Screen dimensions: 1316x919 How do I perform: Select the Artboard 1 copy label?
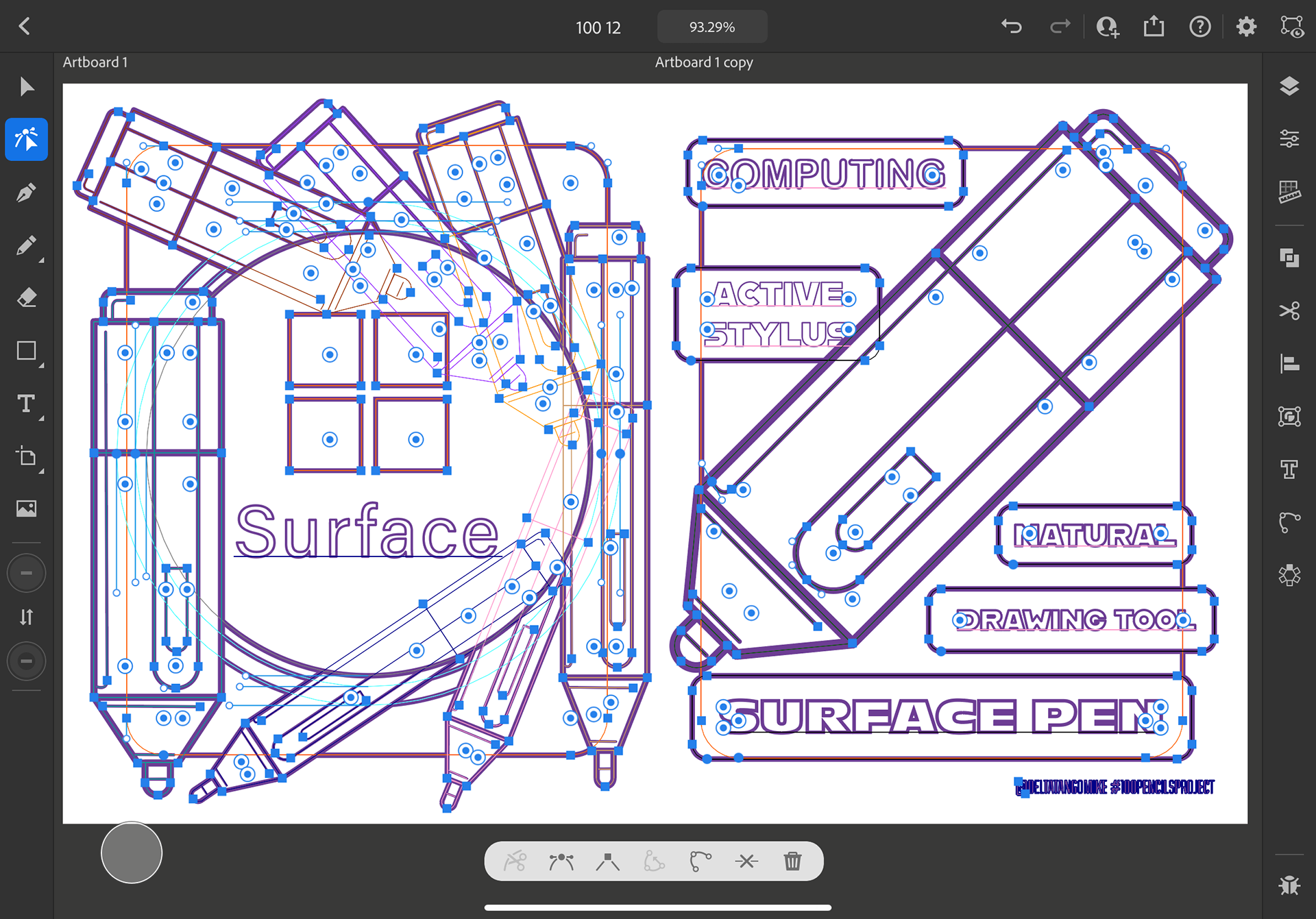click(704, 62)
